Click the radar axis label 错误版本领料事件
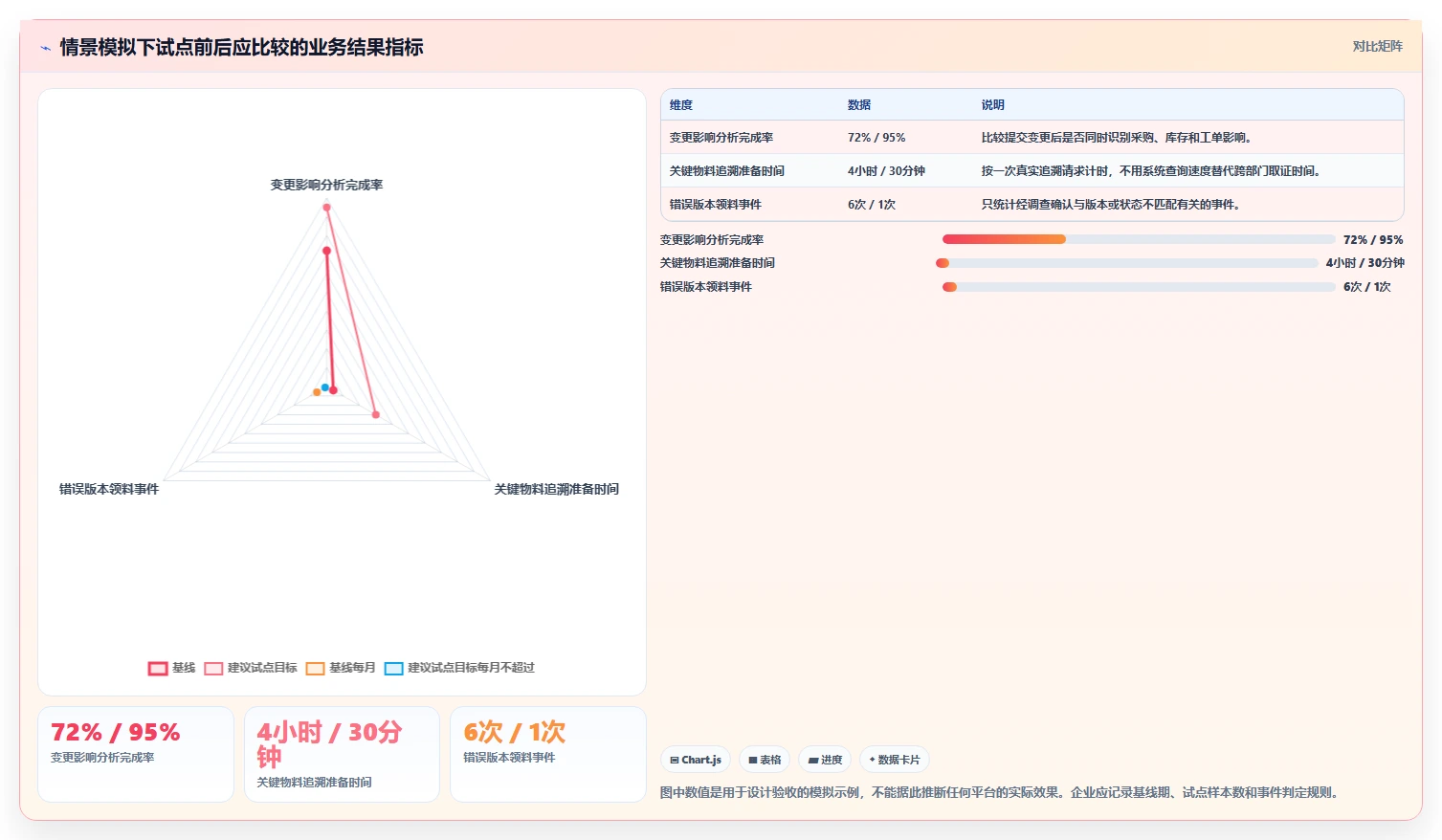 [x=109, y=489]
